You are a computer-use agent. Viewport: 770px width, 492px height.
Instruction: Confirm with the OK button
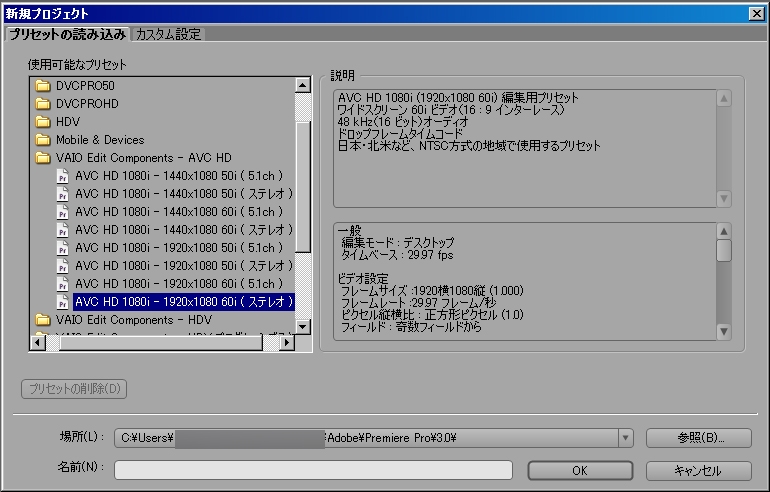tap(580, 471)
